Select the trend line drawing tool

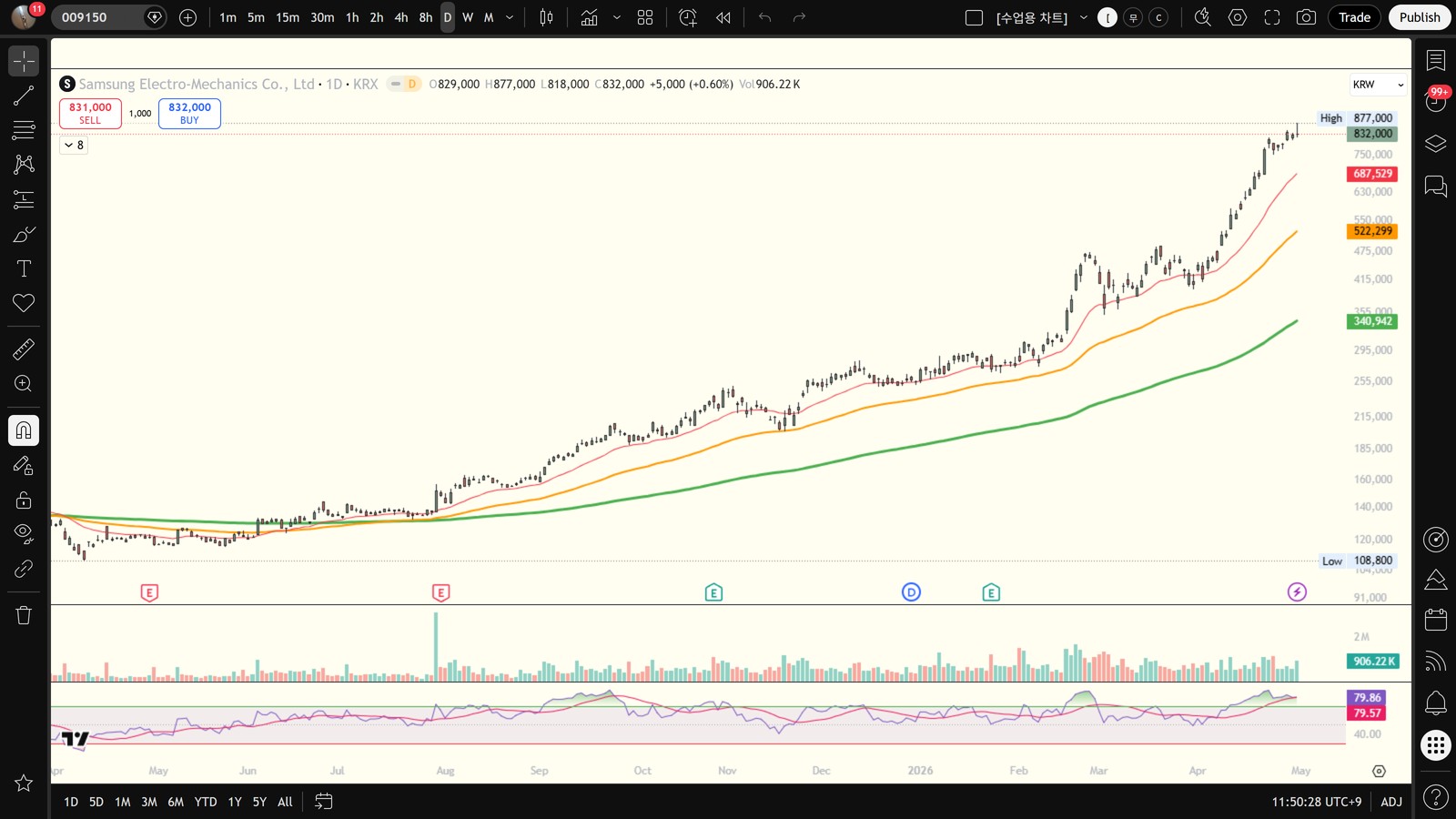pyautogui.click(x=24, y=96)
